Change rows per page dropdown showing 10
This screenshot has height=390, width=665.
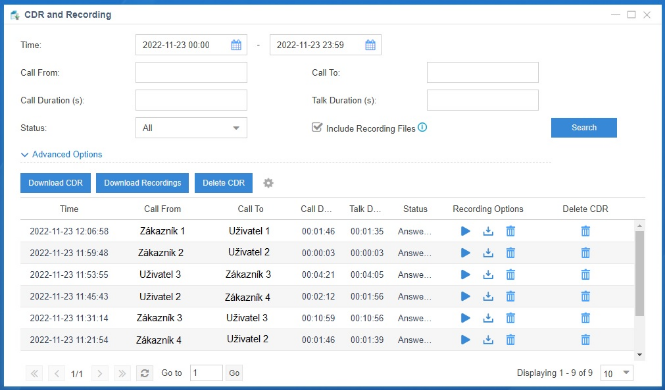(617, 373)
